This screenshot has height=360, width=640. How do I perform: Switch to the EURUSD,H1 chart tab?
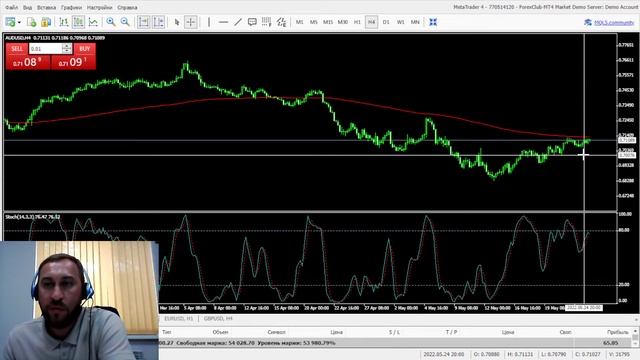coord(178,318)
